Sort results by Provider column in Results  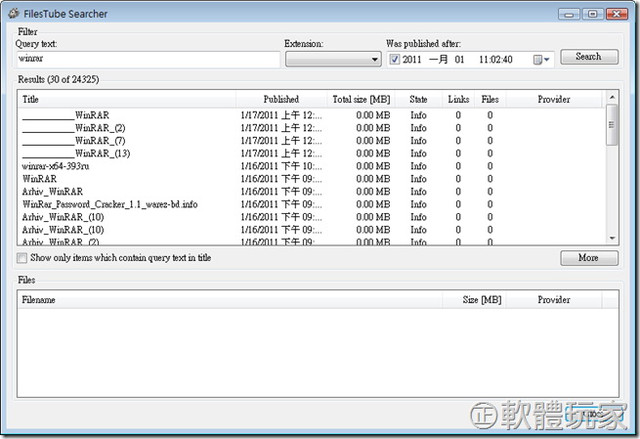pos(554,100)
